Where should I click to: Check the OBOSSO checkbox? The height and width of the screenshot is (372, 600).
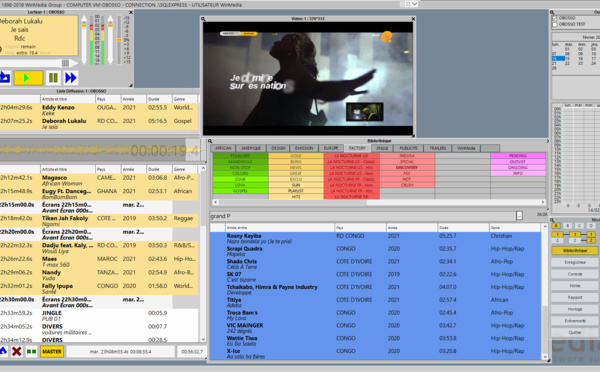coord(555,18)
